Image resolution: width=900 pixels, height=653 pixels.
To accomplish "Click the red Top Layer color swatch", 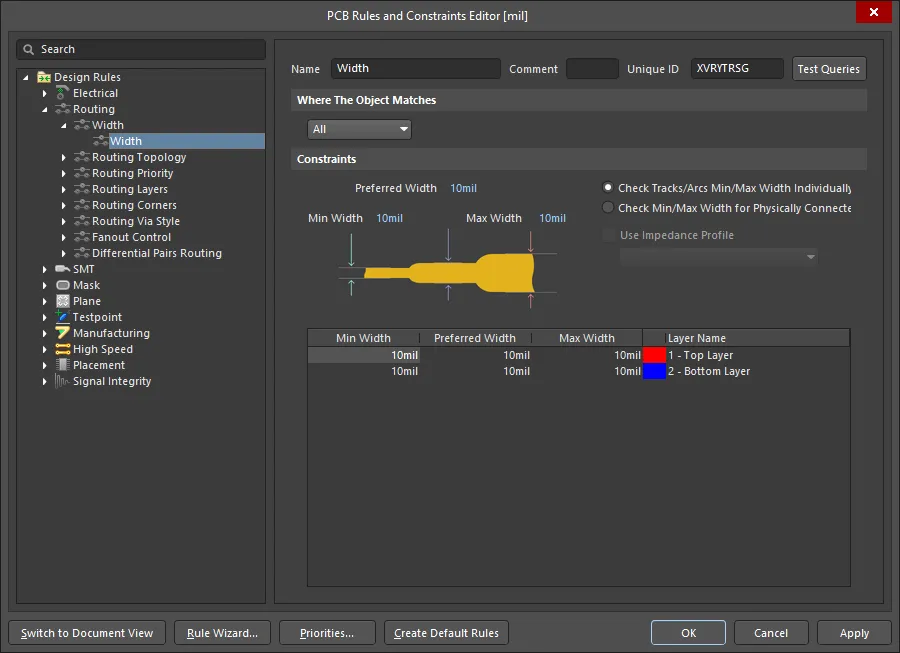I will pos(654,355).
